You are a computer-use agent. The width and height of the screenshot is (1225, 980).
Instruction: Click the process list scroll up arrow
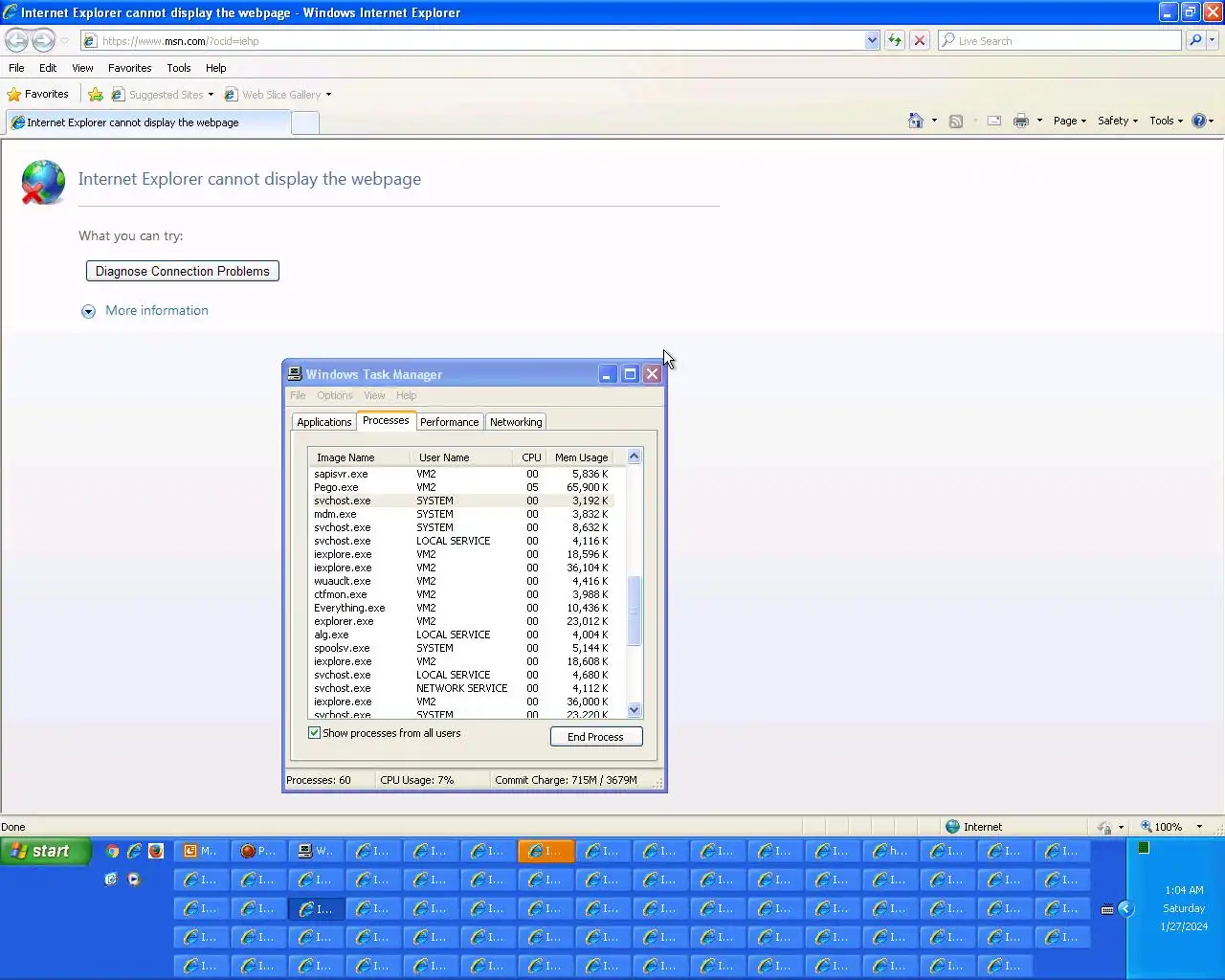click(634, 457)
